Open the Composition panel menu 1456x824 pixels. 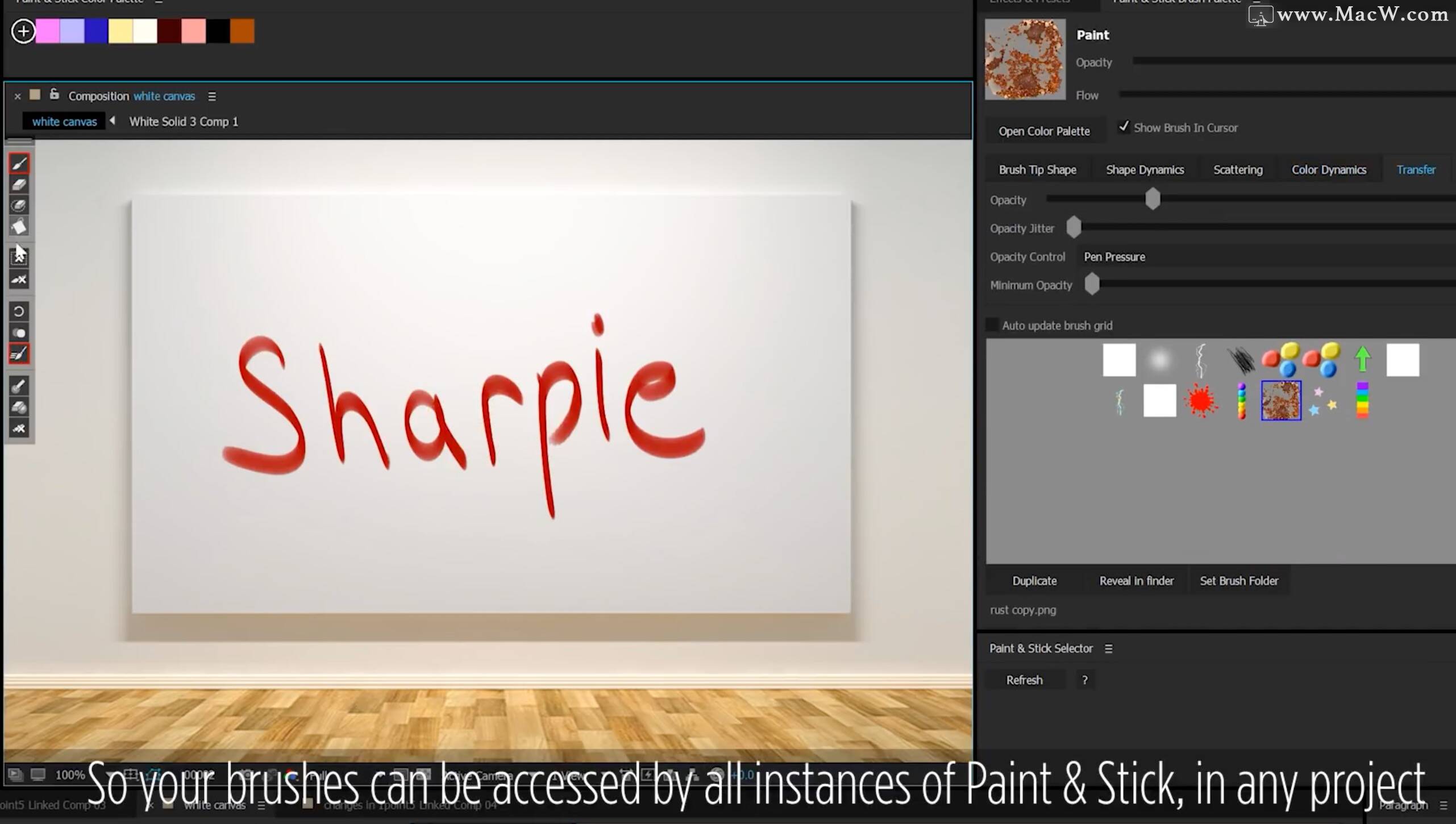click(x=212, y=96)
